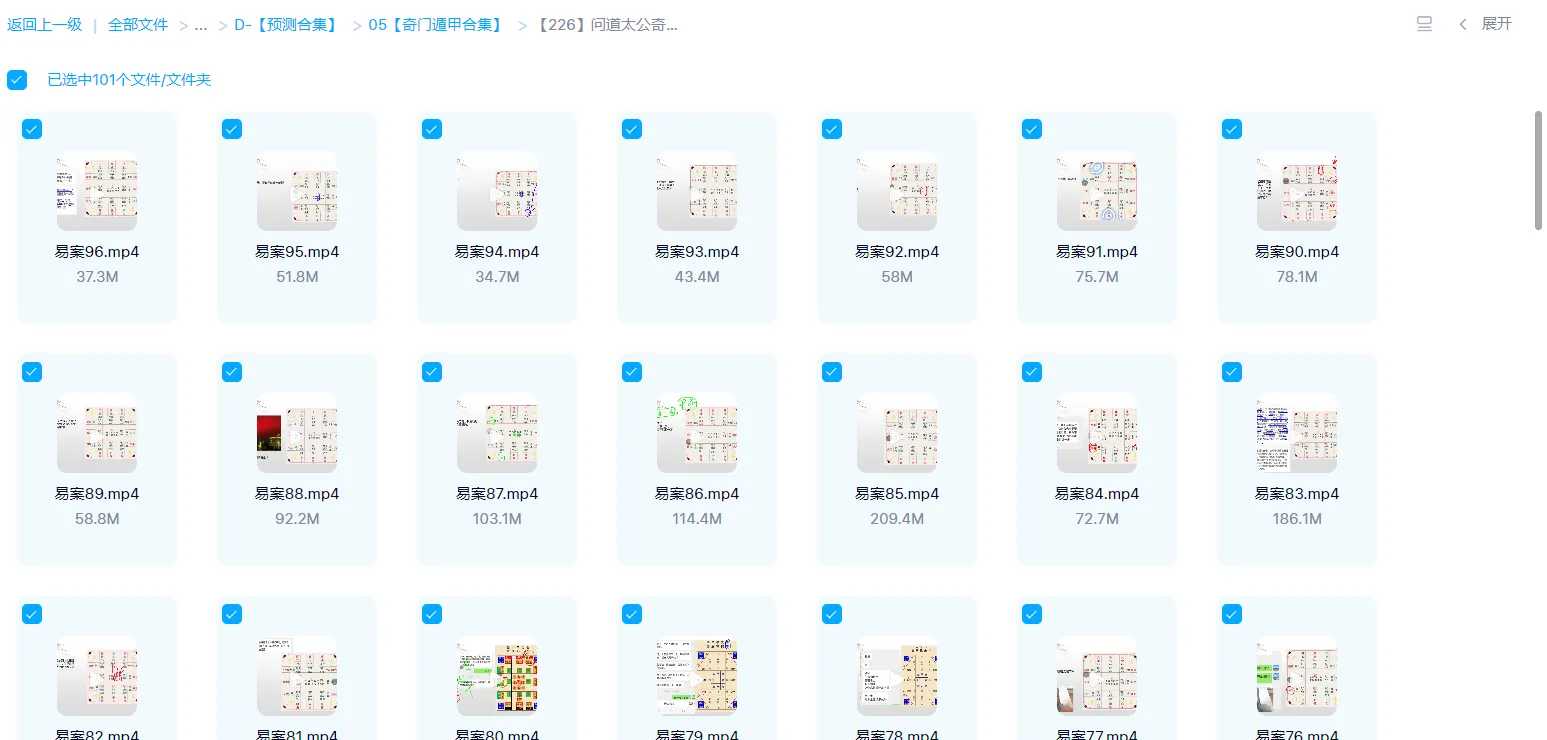The height and width of the screenshot is (740, 1547).
Task: Open 易案88.mp4 video thumbnail
Action: coord(297,434)
